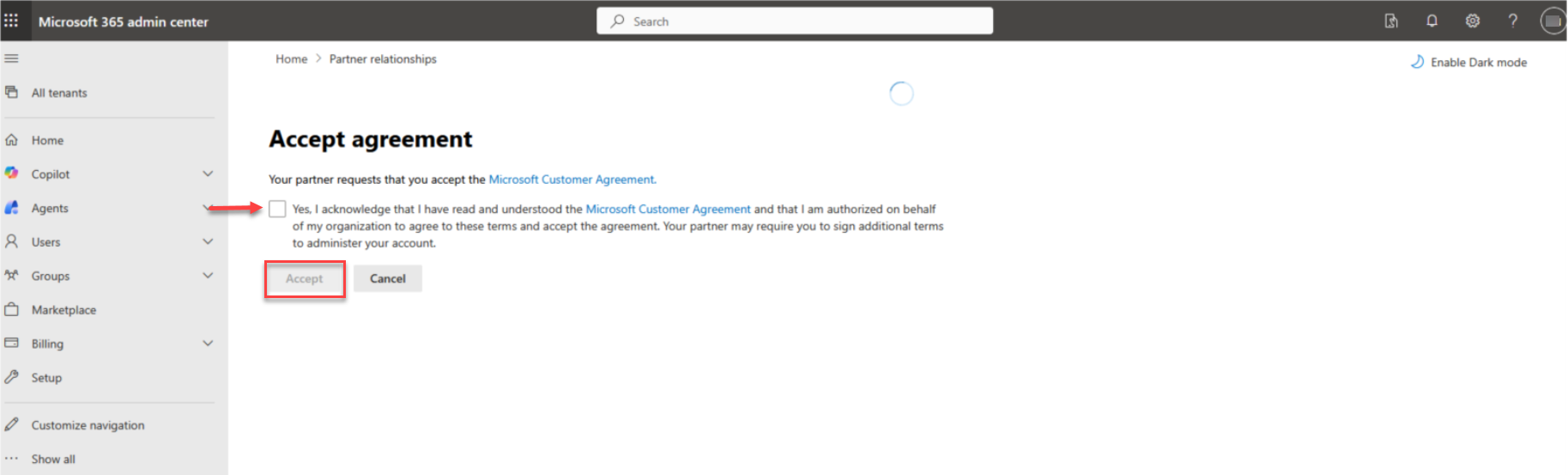1568x475 pixels.
Task: Click the Show all ellipsis icon
Action: click(x=11, y=459)
